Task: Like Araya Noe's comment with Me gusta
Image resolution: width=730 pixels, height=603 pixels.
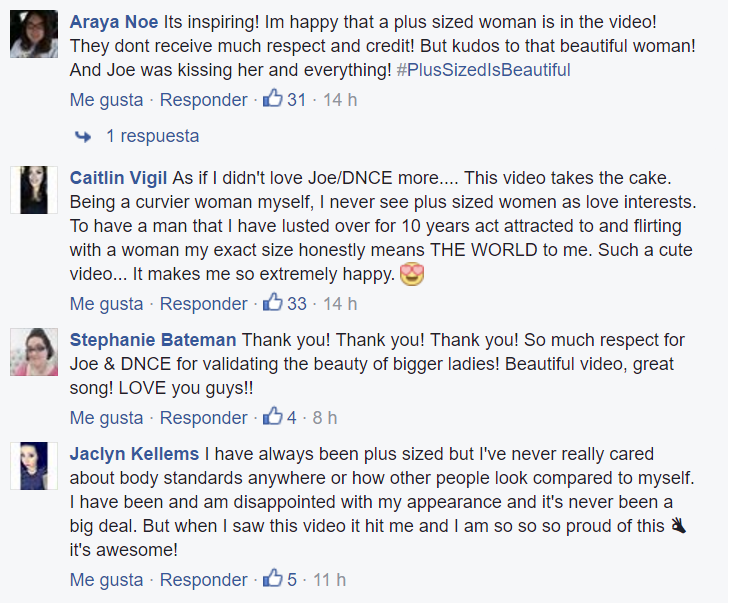Action: 107,99
